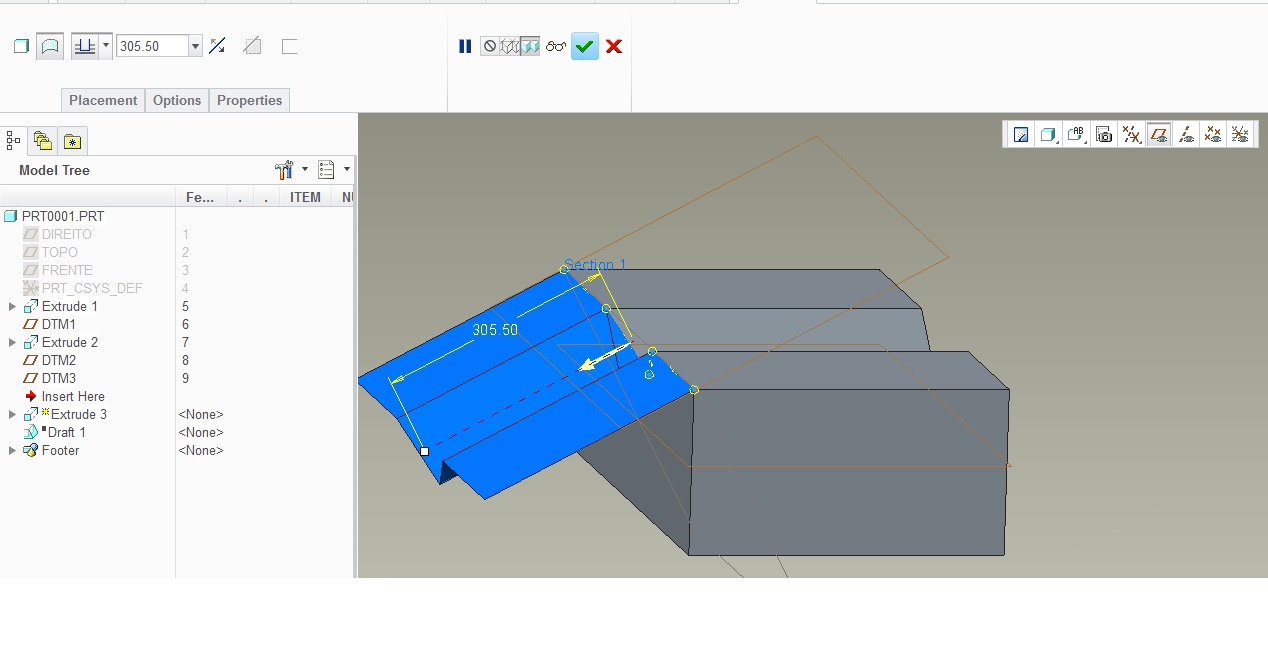Select the unattached preview mode
This screenshot has width=1268, height=648.
pyautogui.click(x=509, y=46)
